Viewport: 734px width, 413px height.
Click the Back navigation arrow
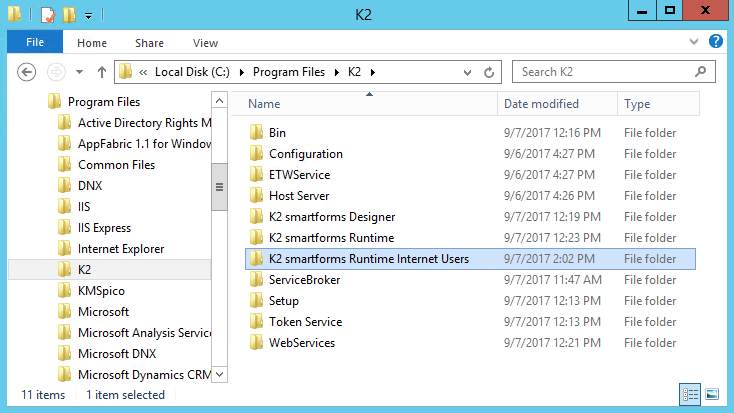[27, 72]
